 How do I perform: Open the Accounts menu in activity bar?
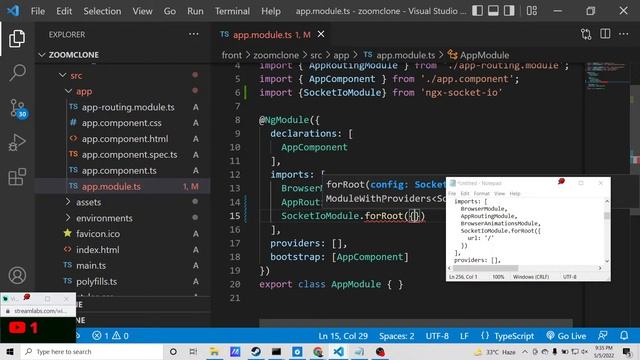tap(17, 275)
